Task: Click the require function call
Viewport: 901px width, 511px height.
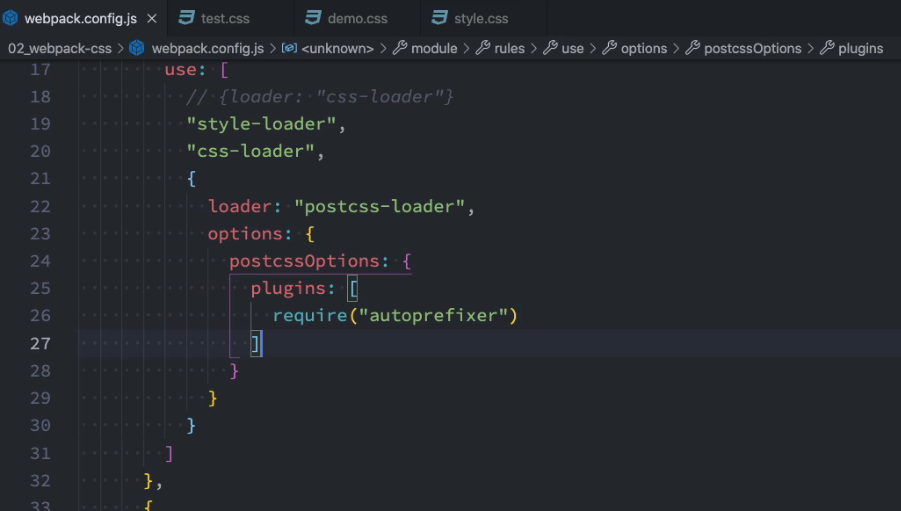Action: pyautogui.click(x=310, y=316)
